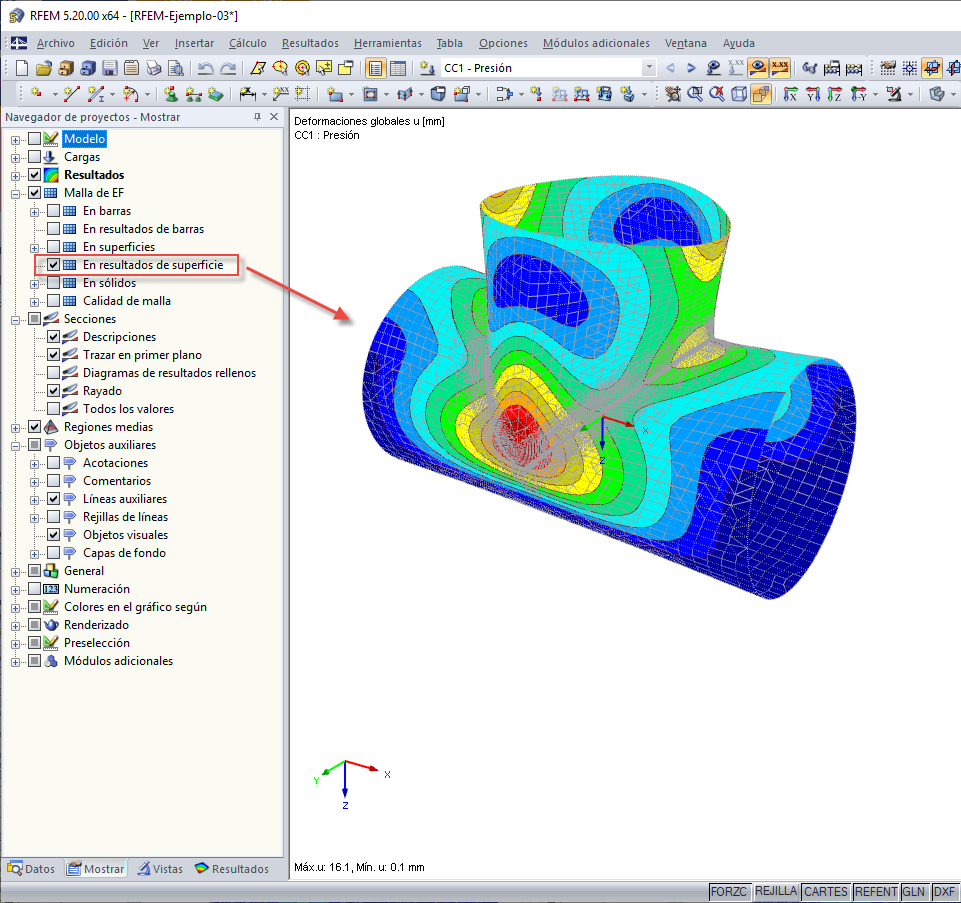Activate solid transparent display model icon

point(761,94)
